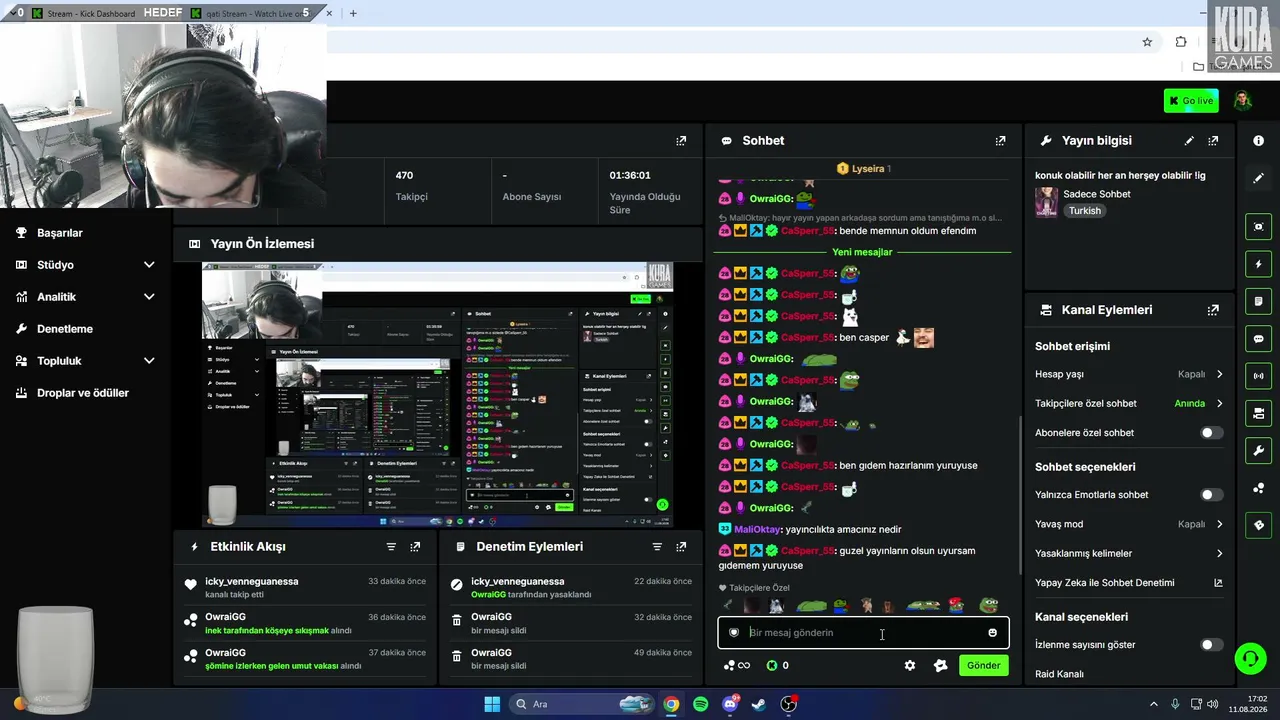
Task: Click the Yayın Ön İzlemesi stream preview
Action: [x=437, y=395]
